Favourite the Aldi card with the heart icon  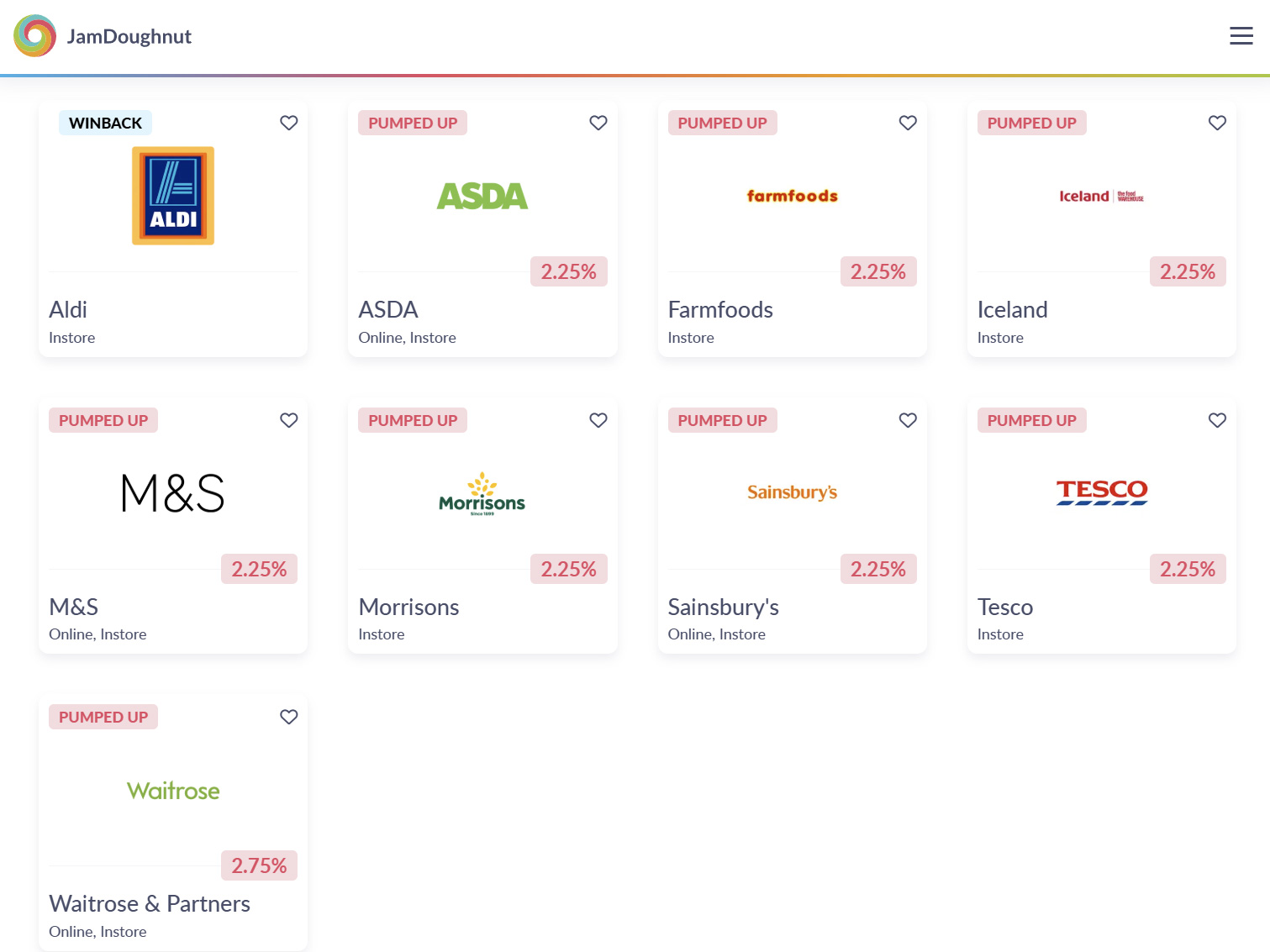pos(288,123)
